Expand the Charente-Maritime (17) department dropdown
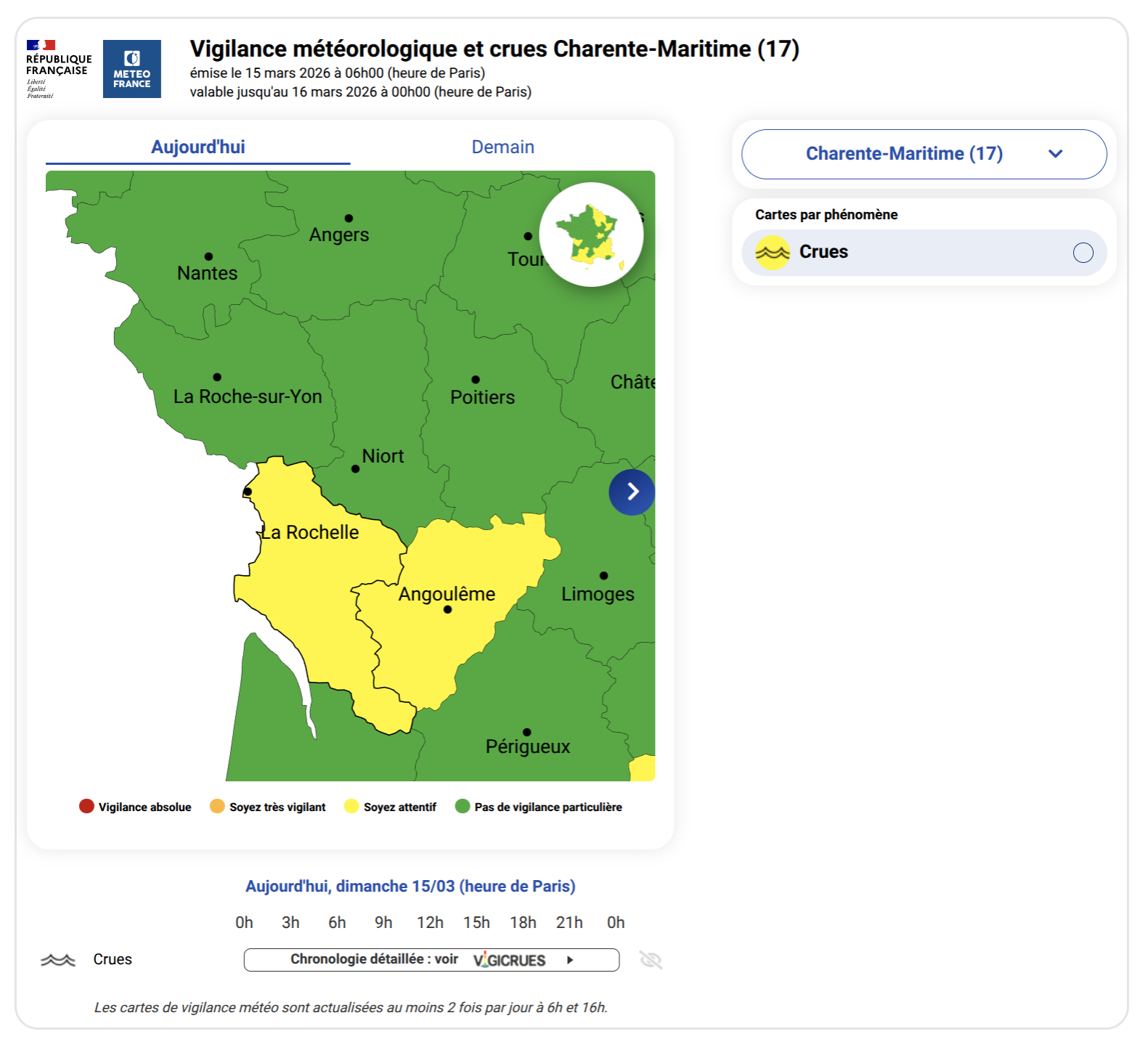 (923, 154)
